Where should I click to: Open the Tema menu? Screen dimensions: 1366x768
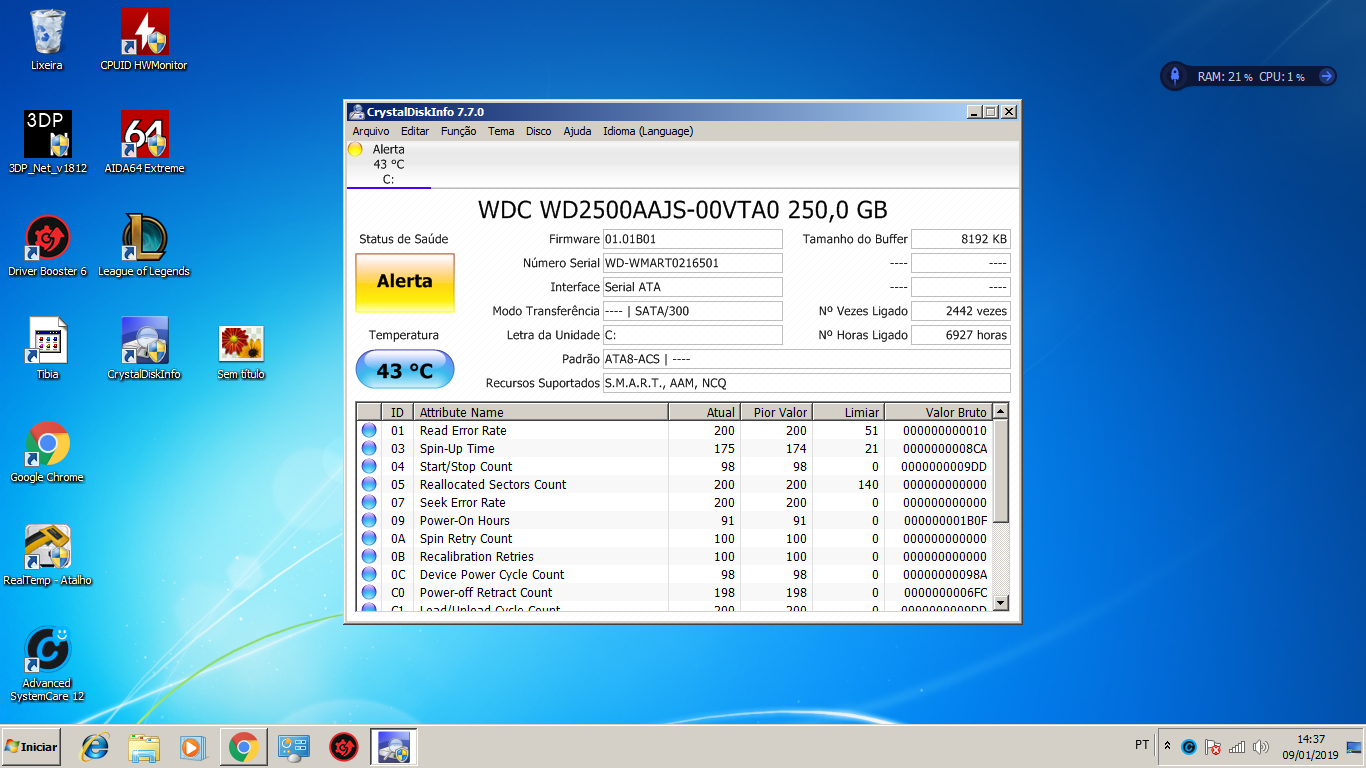click(501, 131)
